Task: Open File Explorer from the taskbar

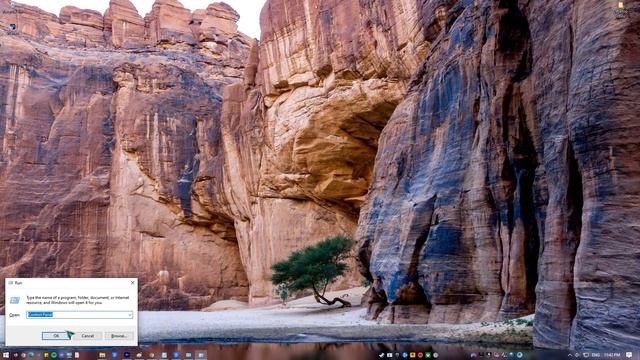Action: tap(102, 355)
